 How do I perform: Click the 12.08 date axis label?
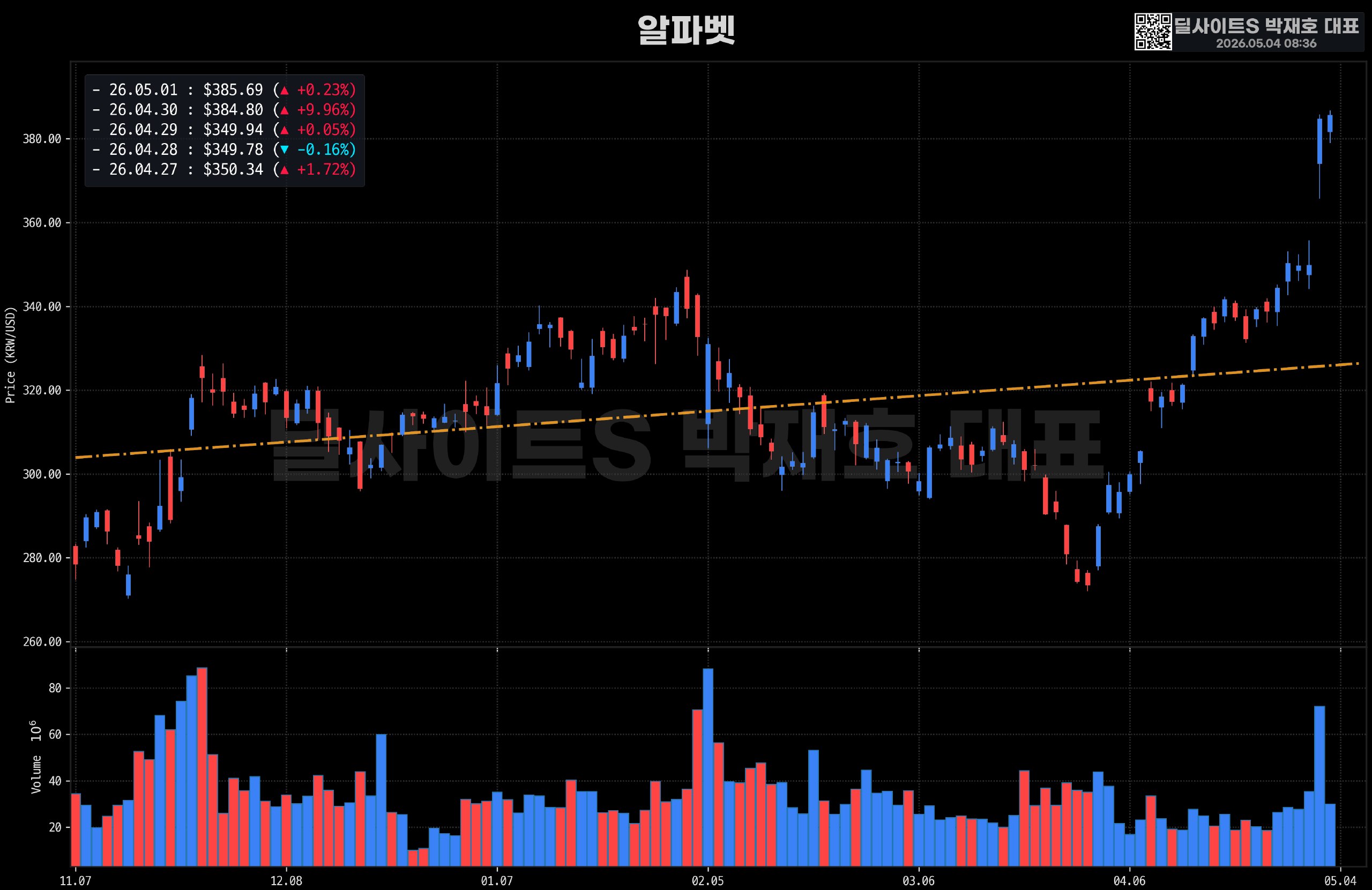(x=286, y=881)
